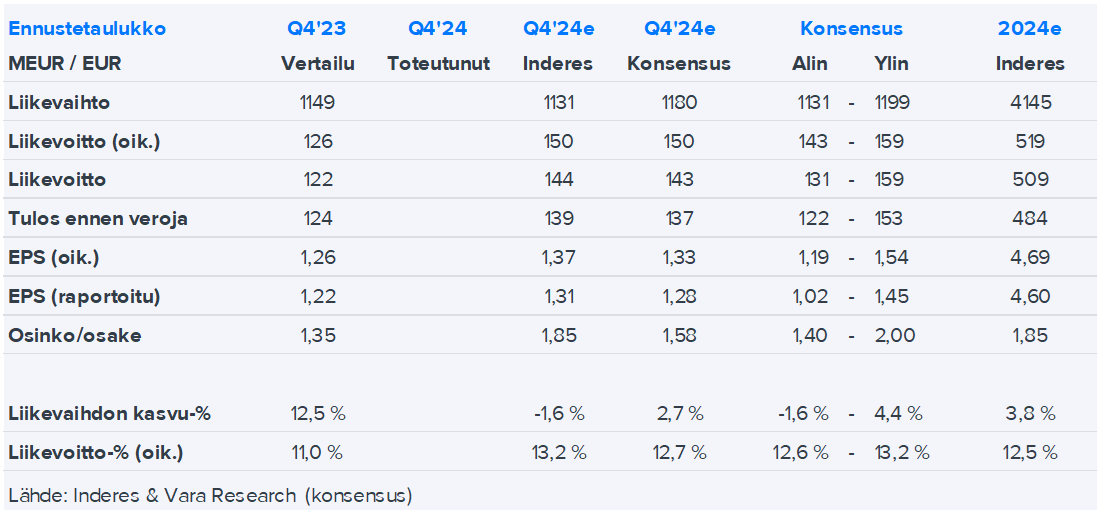The image size is (1099, 513).
Task: Select the Osinko/osake row label
Action: [x=74, y=335]
